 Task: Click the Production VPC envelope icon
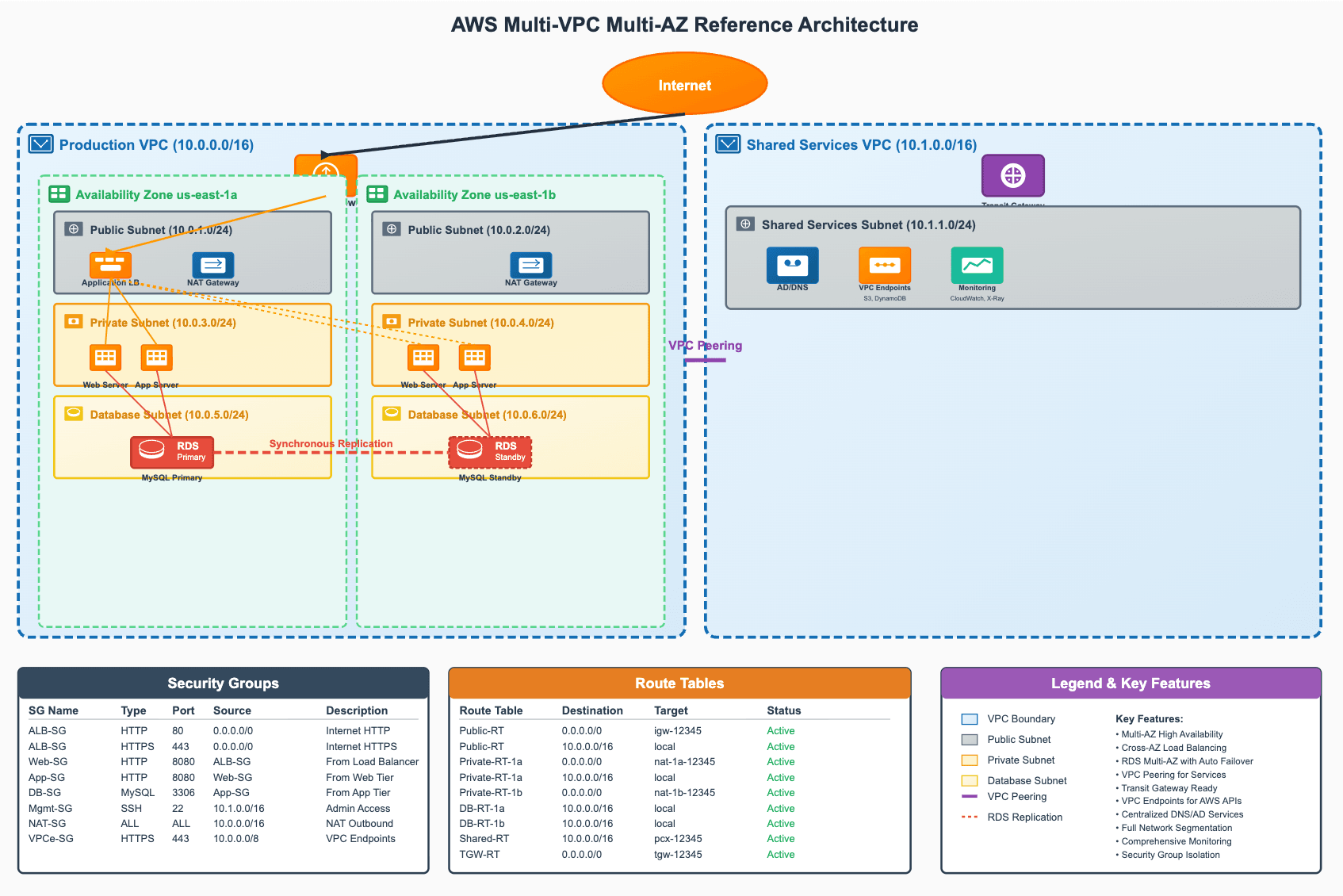coord(40,144)
